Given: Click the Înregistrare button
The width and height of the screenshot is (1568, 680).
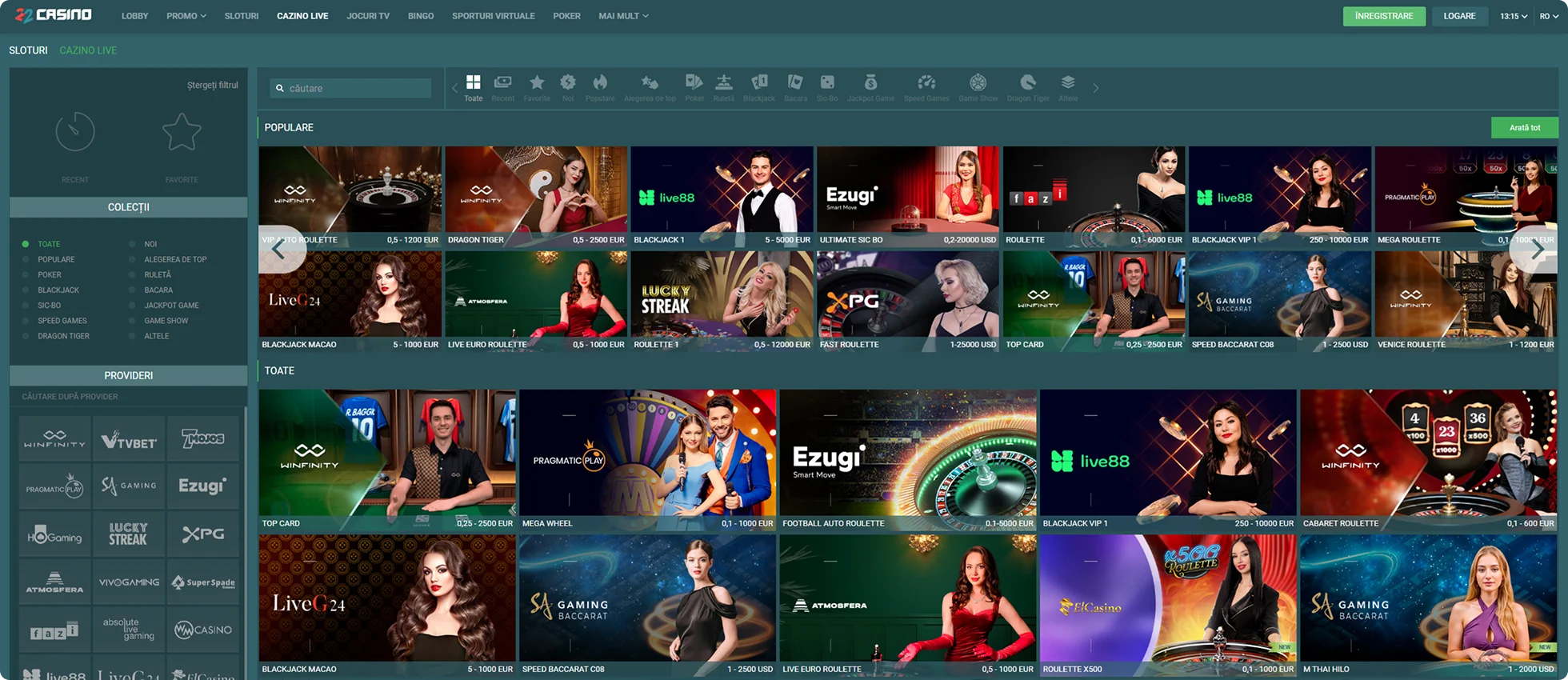Looking at the screenshot, I should (x=1384, y=16).
